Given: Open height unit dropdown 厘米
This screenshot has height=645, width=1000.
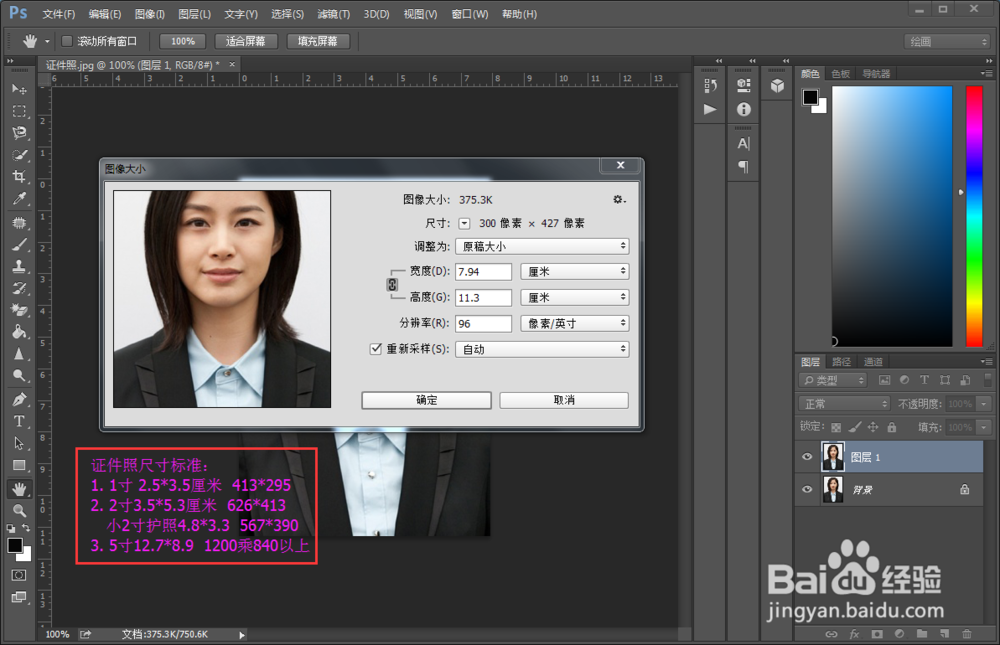Looking at the screenshot, I should click(x=575, y=297).
